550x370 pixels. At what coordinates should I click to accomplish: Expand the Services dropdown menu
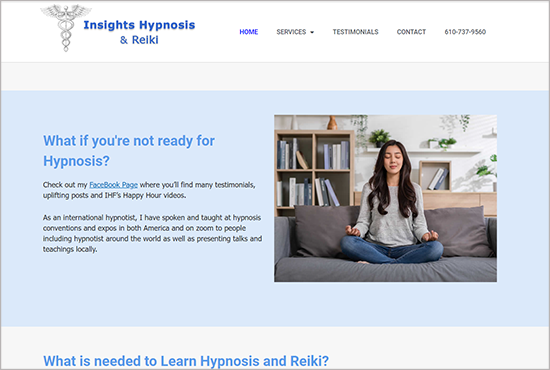[x=295, y=32]
